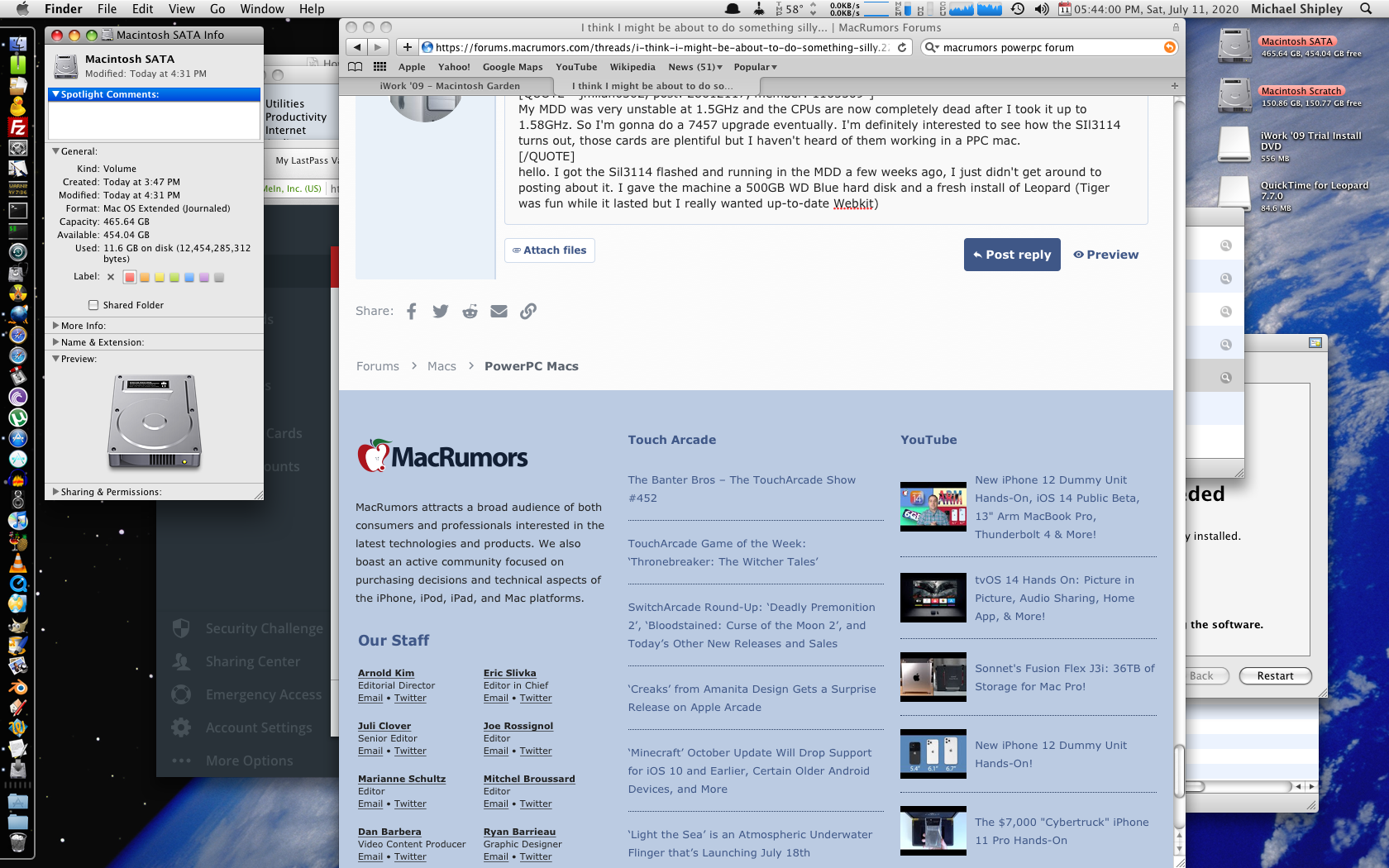
Task: Open the Safari bookmarks book icon
Action: (x=355, y=67)
